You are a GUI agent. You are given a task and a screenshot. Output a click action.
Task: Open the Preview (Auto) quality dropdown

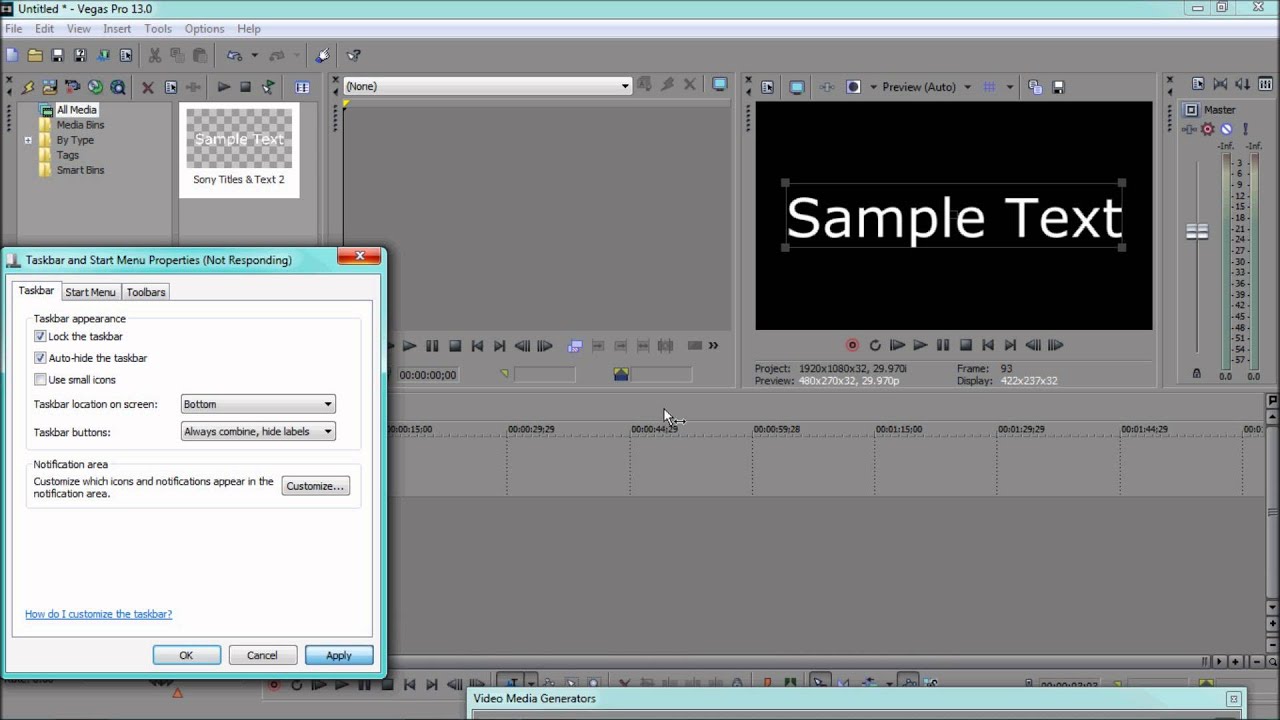[926, 87]
